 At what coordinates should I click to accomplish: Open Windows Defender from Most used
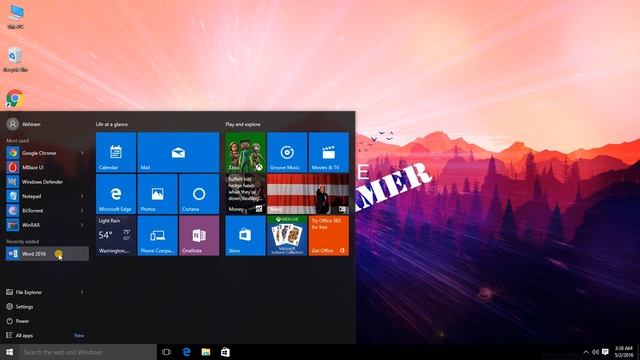tap(47, 182)
